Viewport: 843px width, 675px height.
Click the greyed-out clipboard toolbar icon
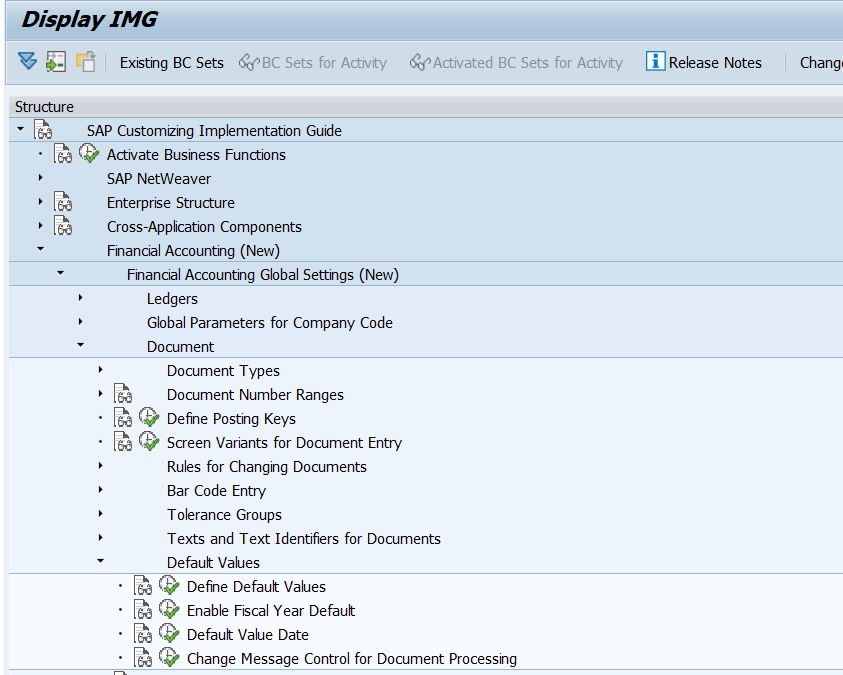(85, 61)
